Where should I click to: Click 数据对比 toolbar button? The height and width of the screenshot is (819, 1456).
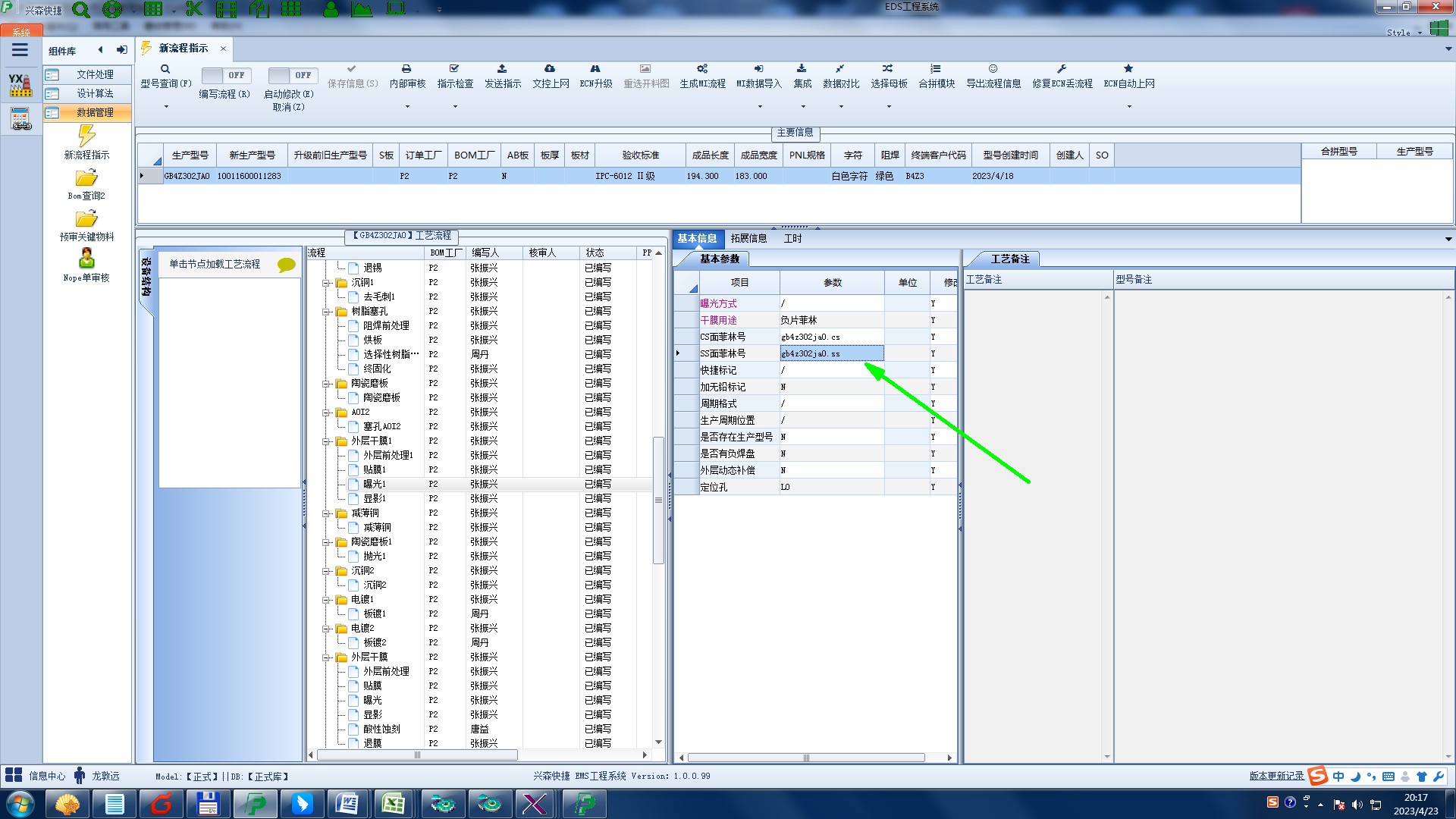pos(841,76)
